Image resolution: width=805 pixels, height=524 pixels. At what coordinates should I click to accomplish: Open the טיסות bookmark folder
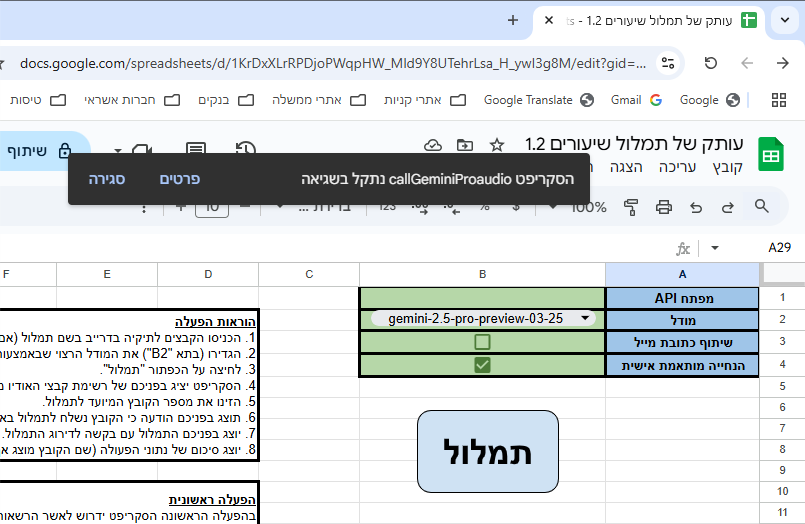pyautogui.click(x=38, y=100)
